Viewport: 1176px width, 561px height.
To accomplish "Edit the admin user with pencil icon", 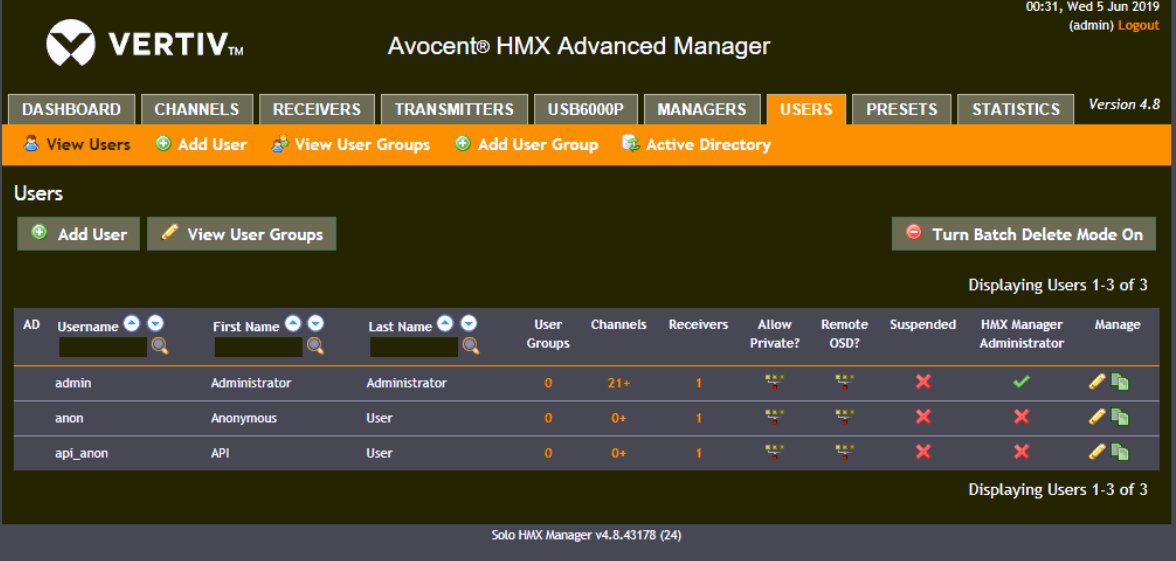I will pos(1097,382).
